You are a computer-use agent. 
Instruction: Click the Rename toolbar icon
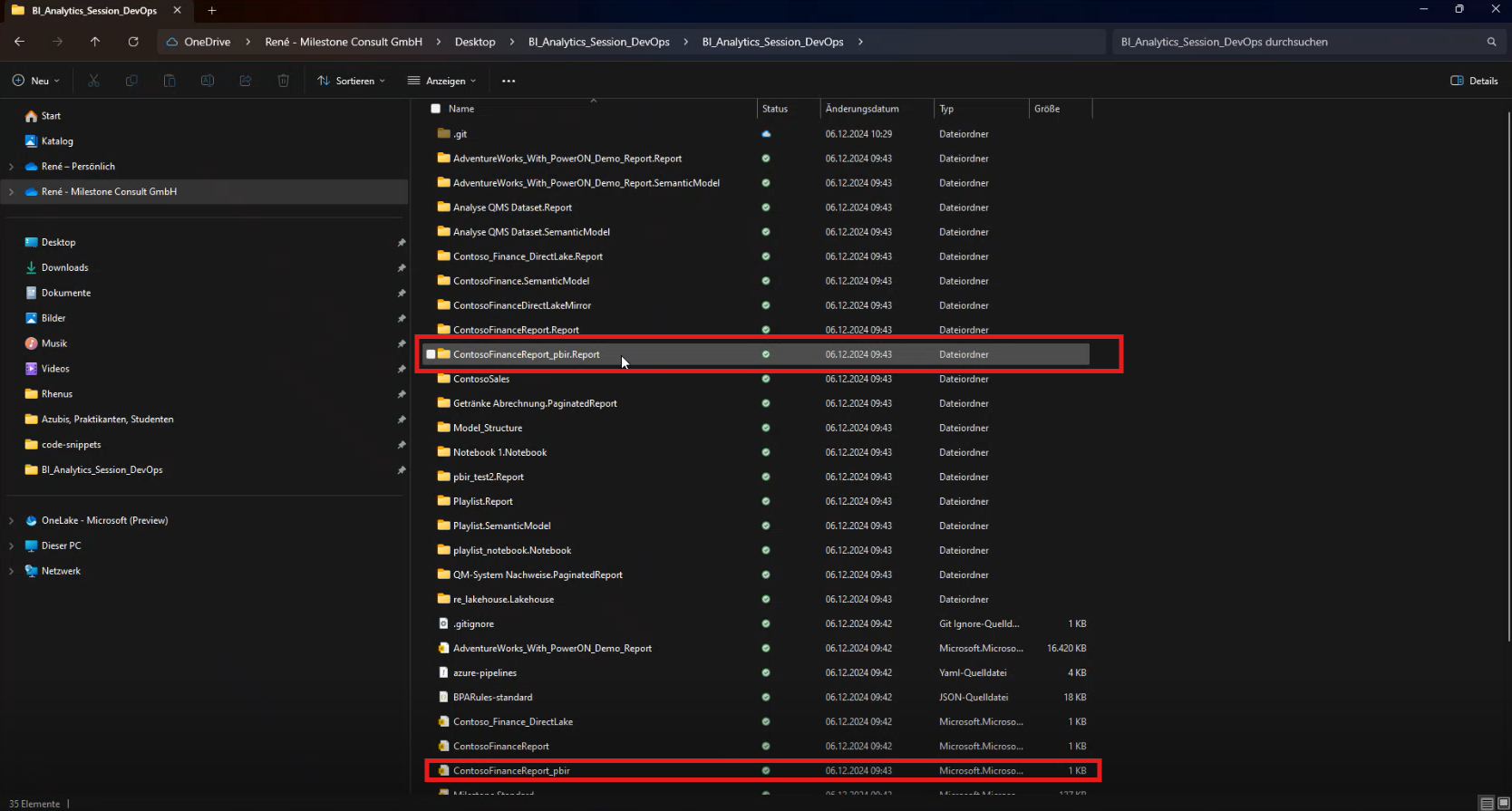208,81
